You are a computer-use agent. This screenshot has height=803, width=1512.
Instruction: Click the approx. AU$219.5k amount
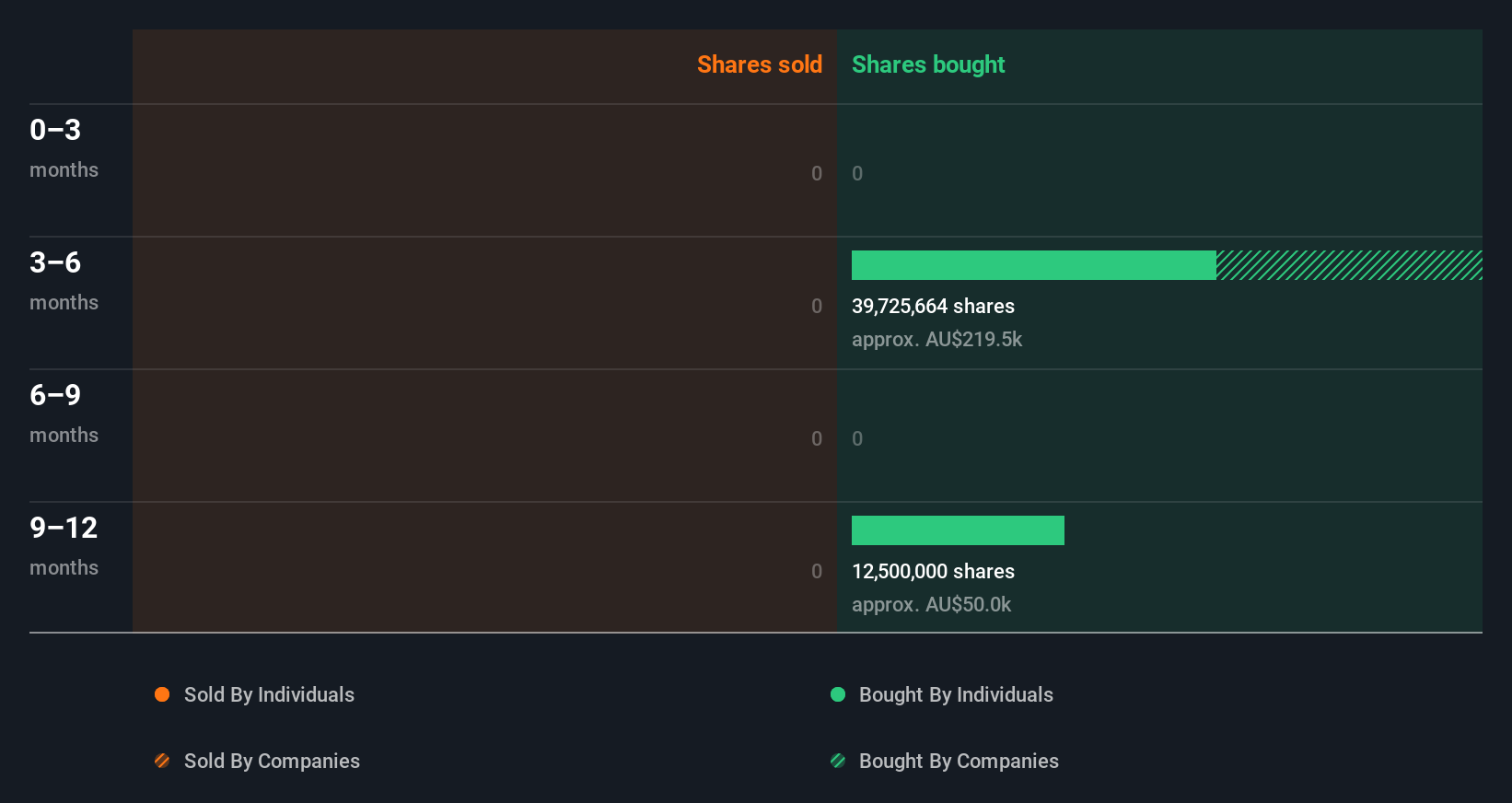(x=936, y=339)
